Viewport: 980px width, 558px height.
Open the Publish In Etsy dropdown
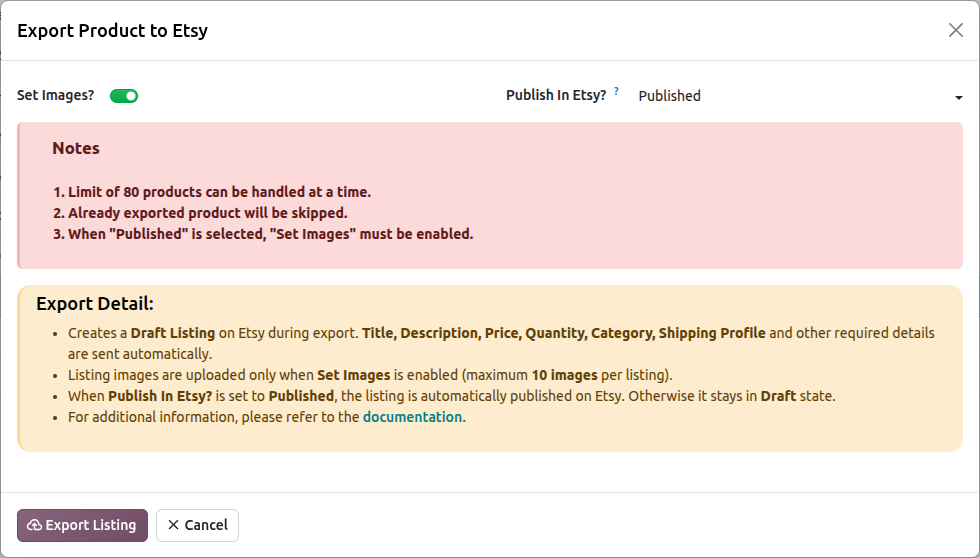click(800, 96)
